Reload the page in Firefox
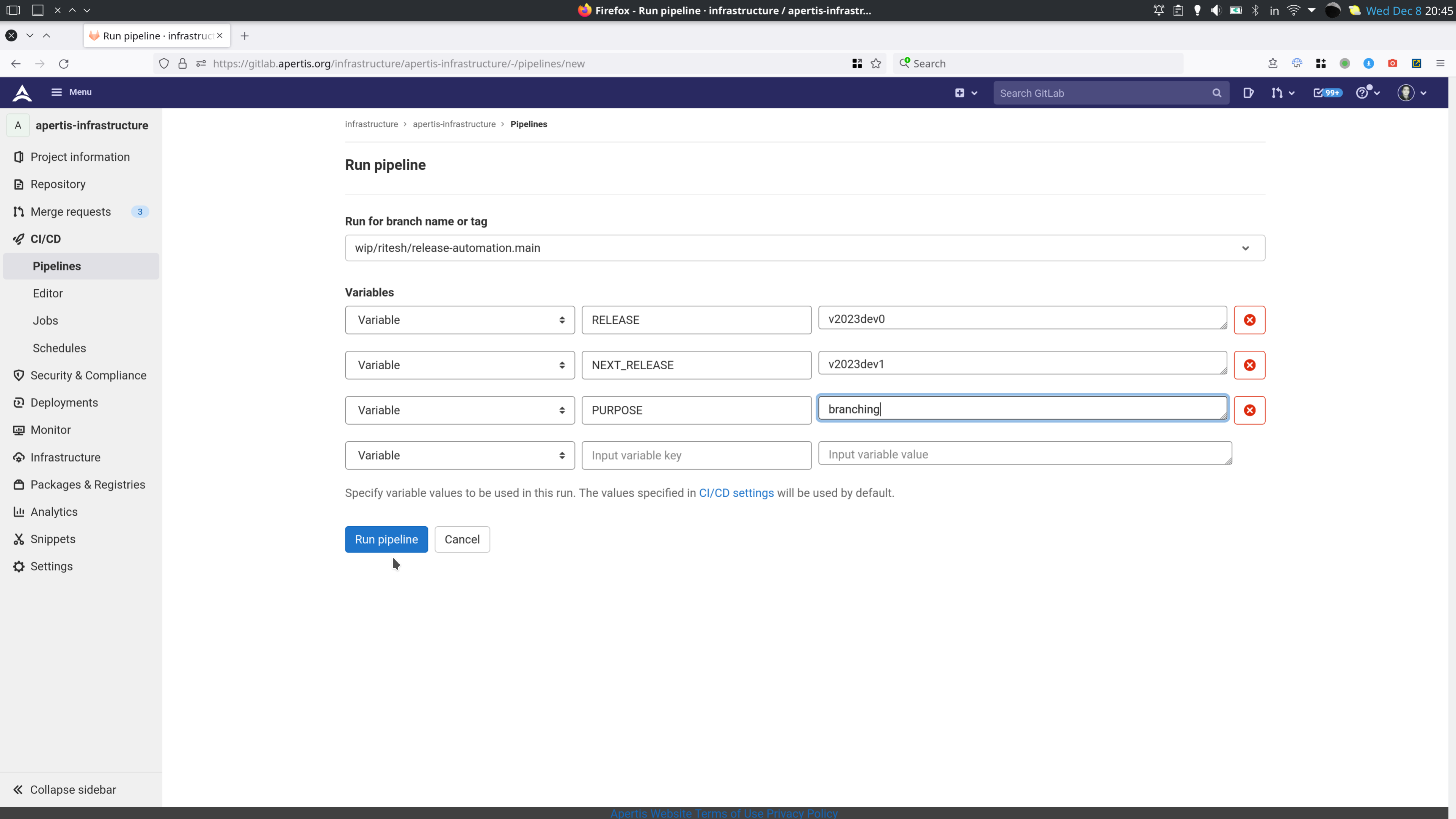Image resolution: width=1456 pixels, height=819 pixels. [x=64, y=64]
